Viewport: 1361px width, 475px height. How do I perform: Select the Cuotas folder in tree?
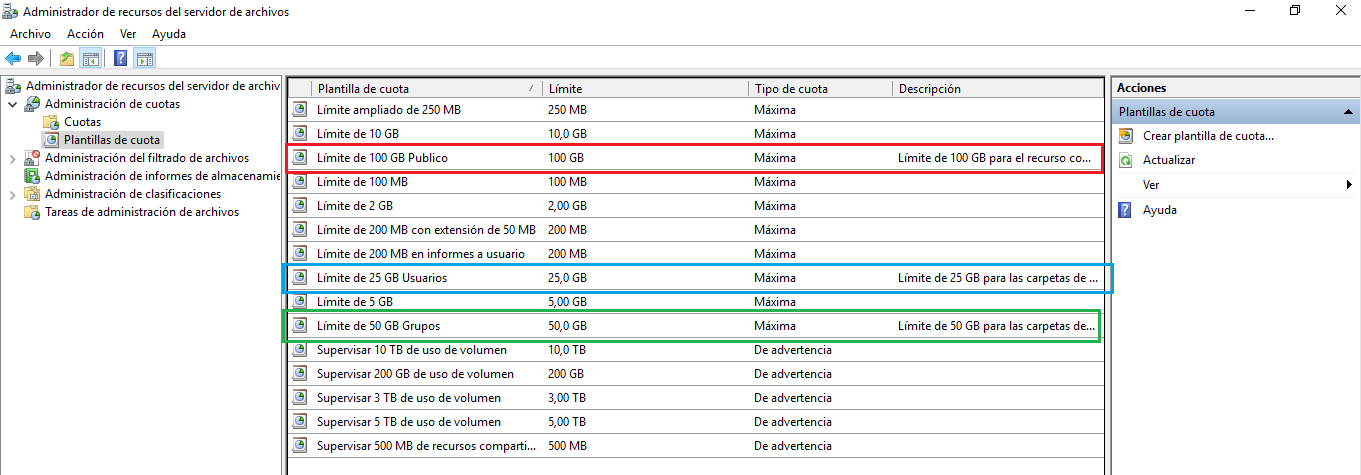tap(82, 122)
